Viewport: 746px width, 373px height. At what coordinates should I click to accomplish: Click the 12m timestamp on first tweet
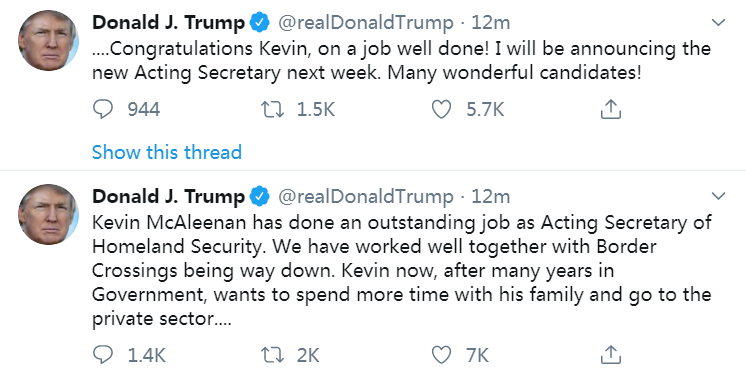(491, 22)
